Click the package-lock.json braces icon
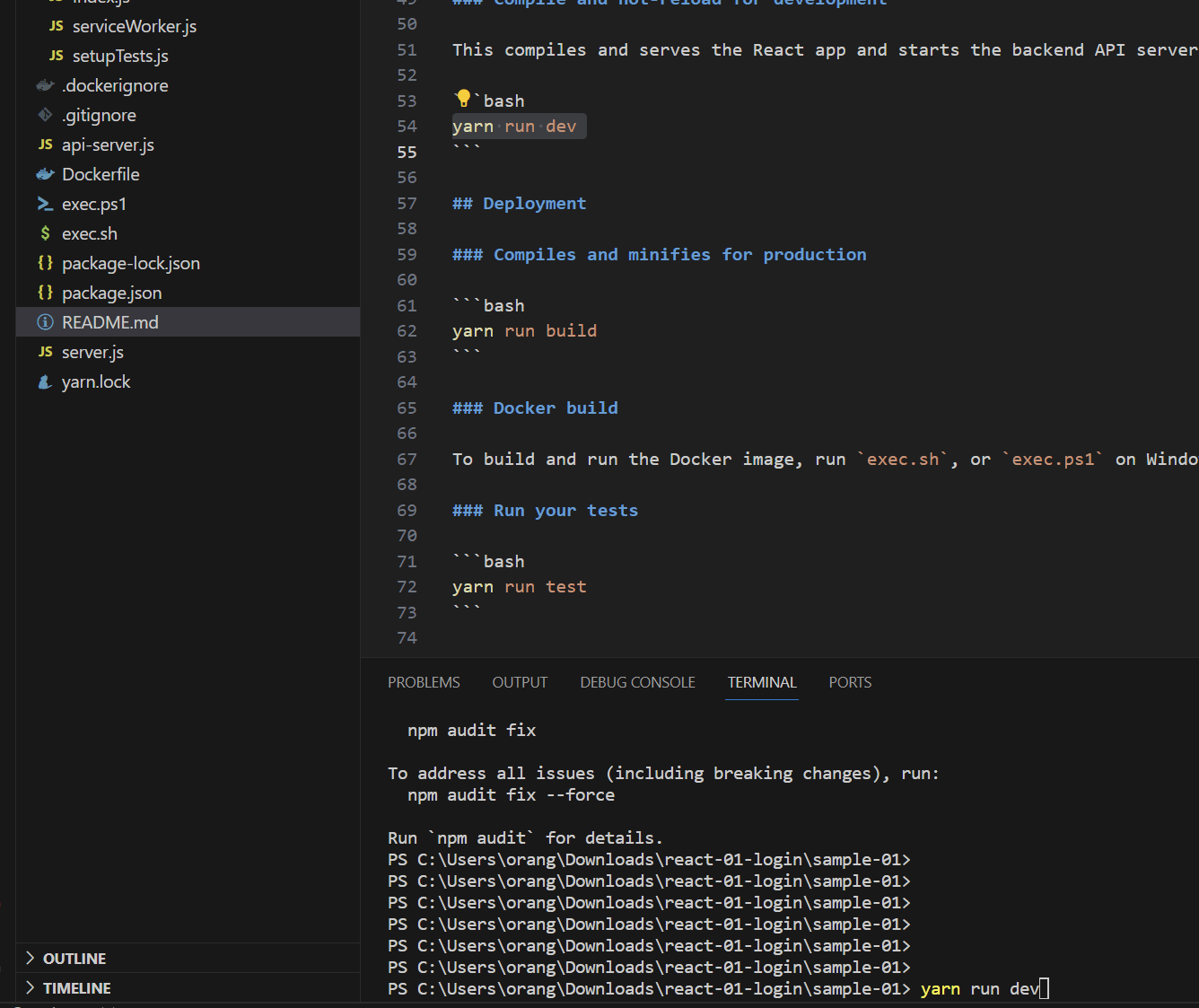This screenshot has height=1008, width=1199. pyautogui.click(x=46, y=263)
